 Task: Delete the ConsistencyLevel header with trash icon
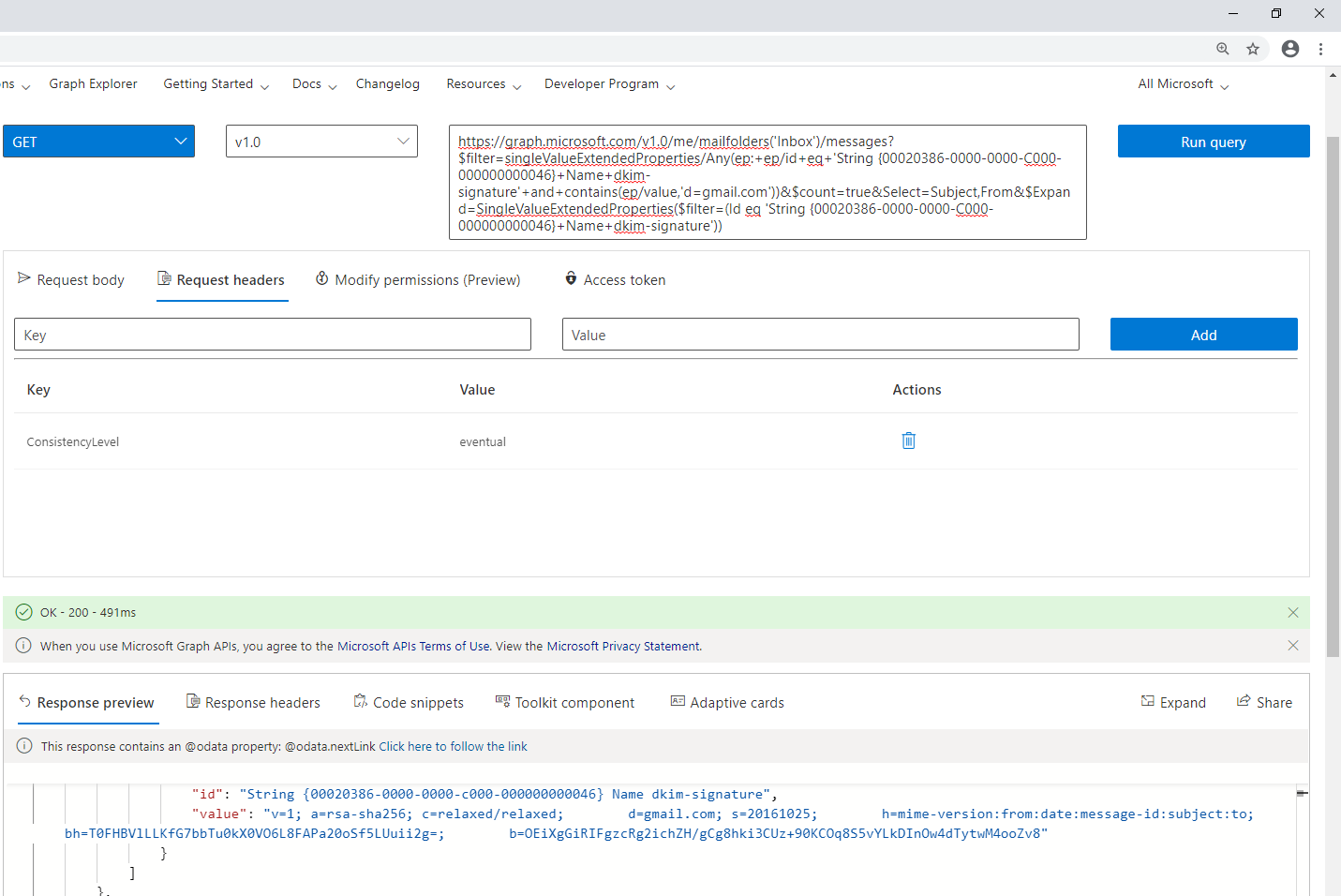tap(908, 441)
